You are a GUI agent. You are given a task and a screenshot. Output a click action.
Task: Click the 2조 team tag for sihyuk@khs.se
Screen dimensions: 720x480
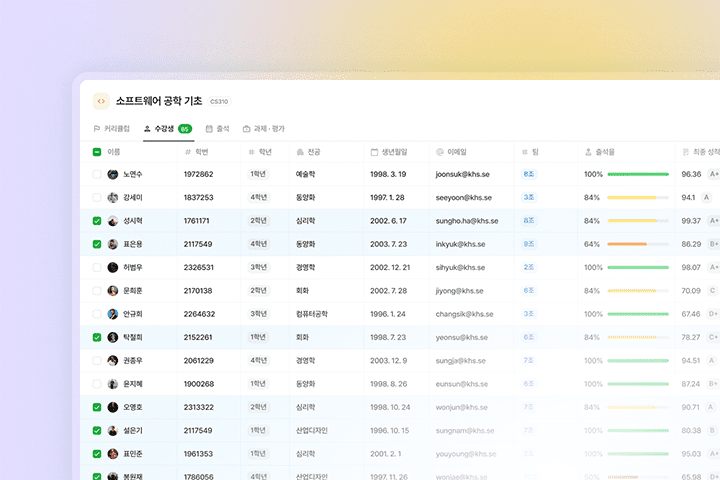(529, 267)
